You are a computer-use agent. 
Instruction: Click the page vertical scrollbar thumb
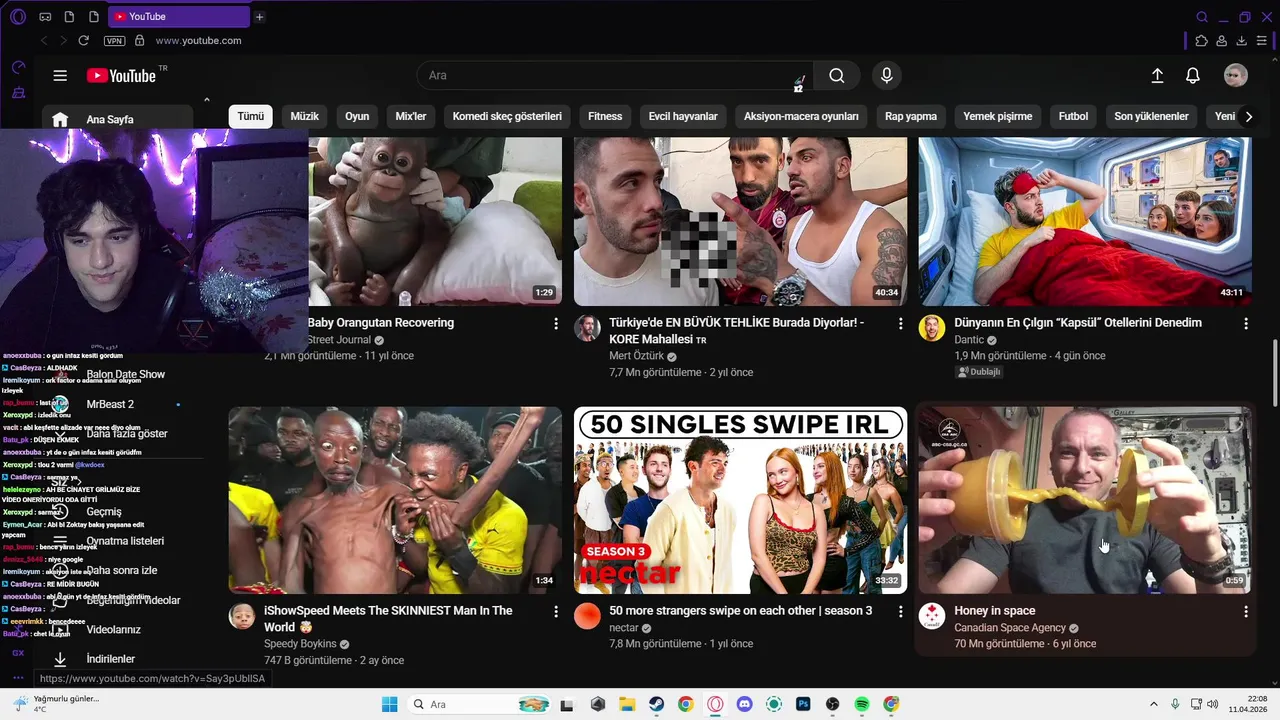click(x=1274, y=373)
